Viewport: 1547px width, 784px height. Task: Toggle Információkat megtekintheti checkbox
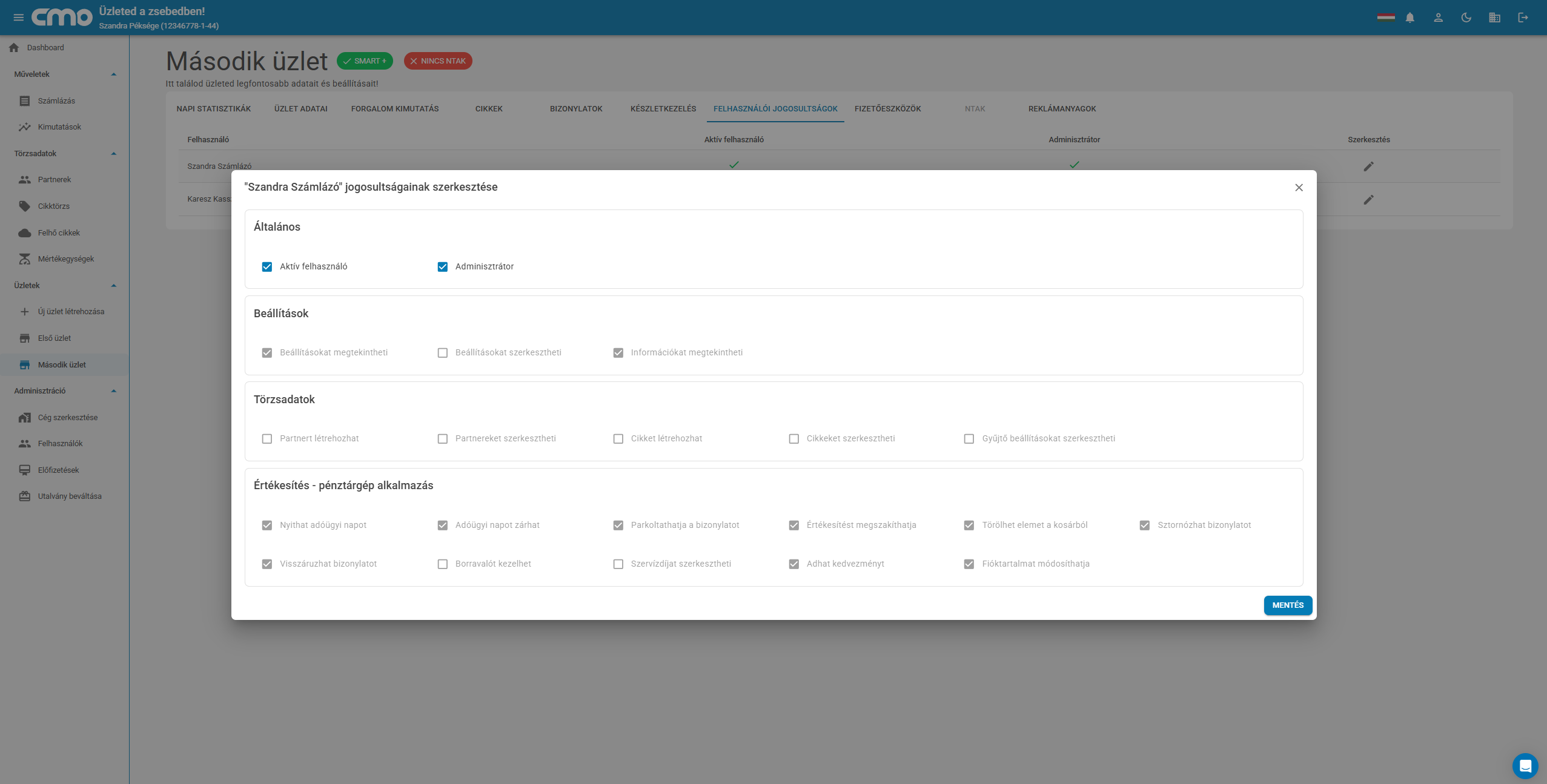point(618,353)
